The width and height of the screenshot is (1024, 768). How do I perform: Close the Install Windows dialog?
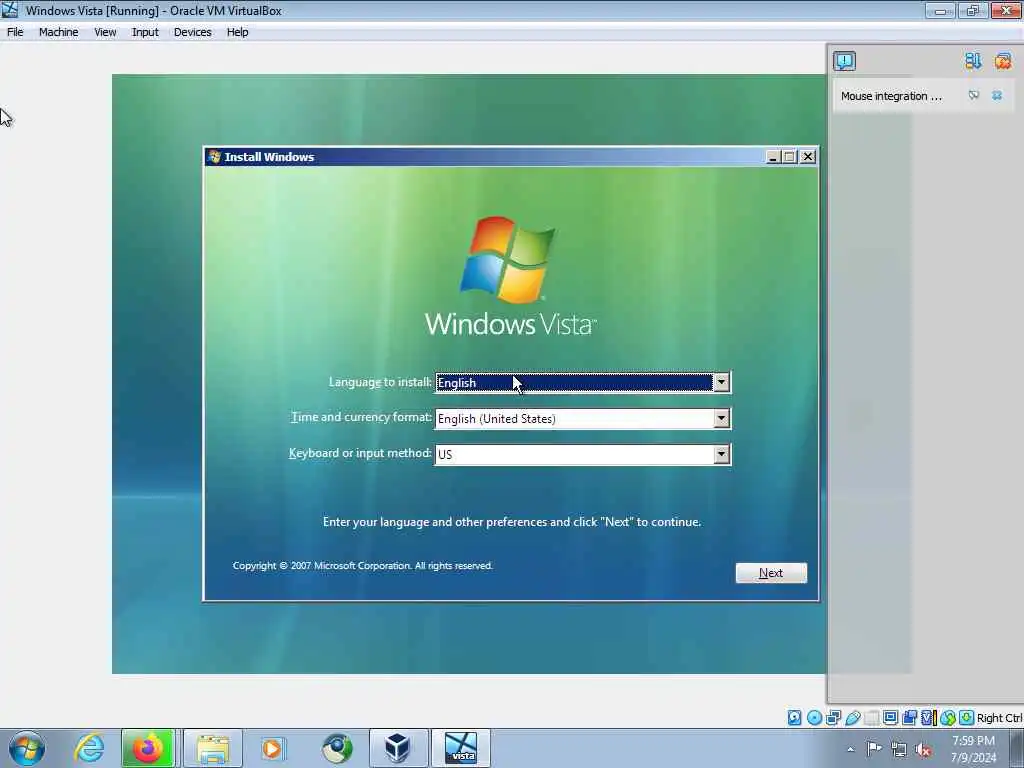(808, 157)
